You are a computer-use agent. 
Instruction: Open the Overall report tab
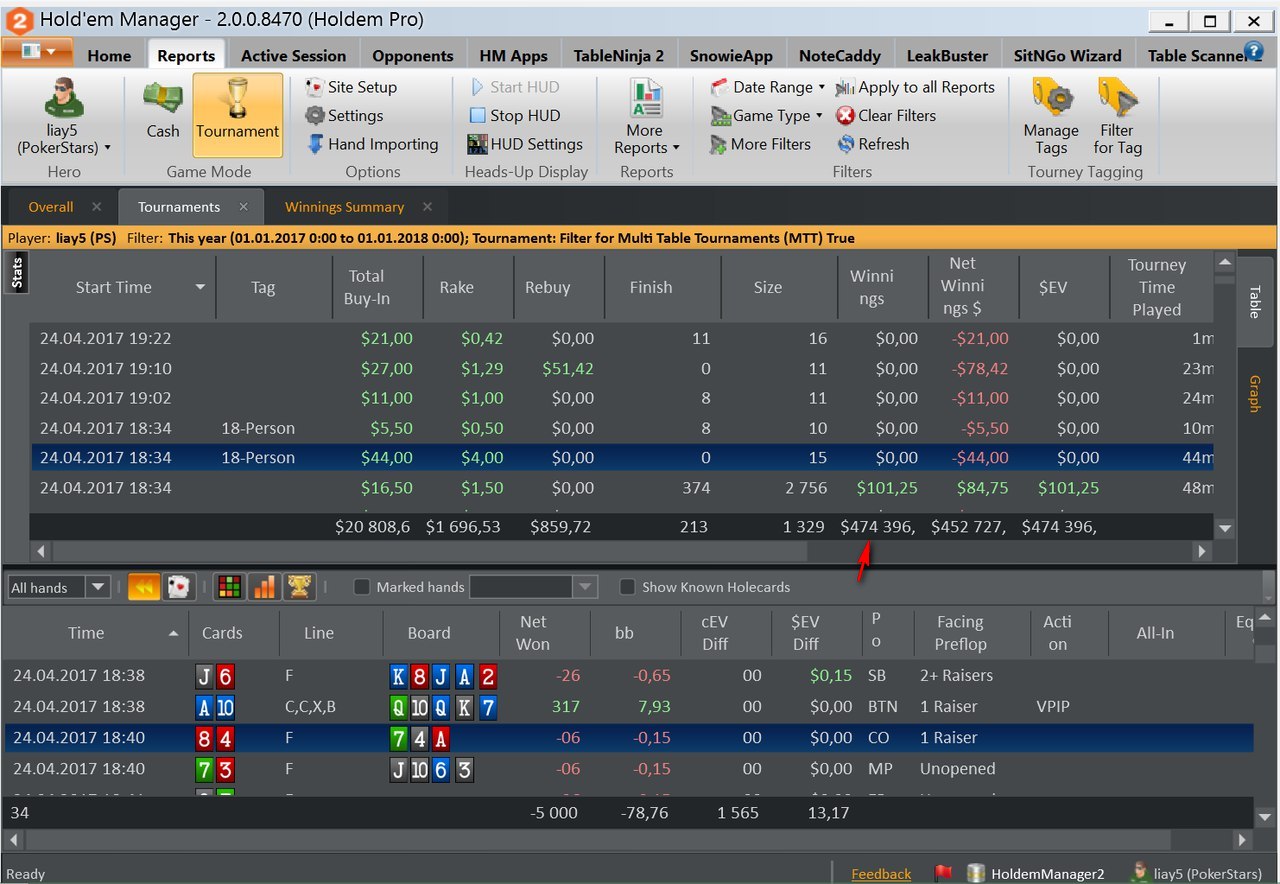50,207
